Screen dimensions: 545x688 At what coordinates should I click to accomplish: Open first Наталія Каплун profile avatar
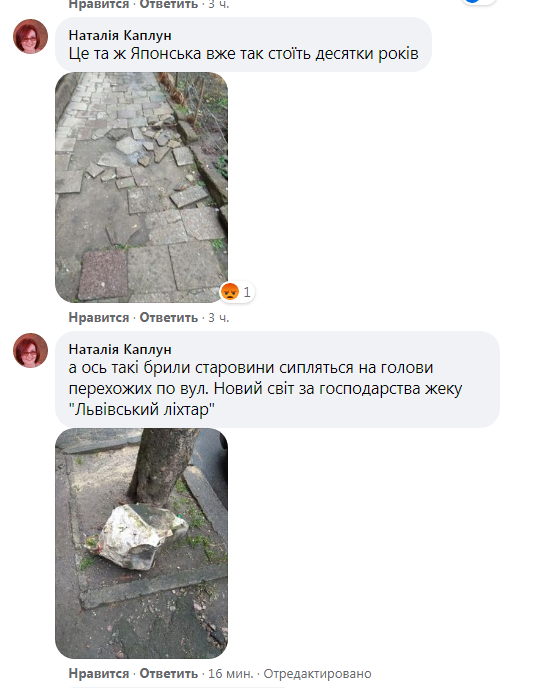coord(30,36)
